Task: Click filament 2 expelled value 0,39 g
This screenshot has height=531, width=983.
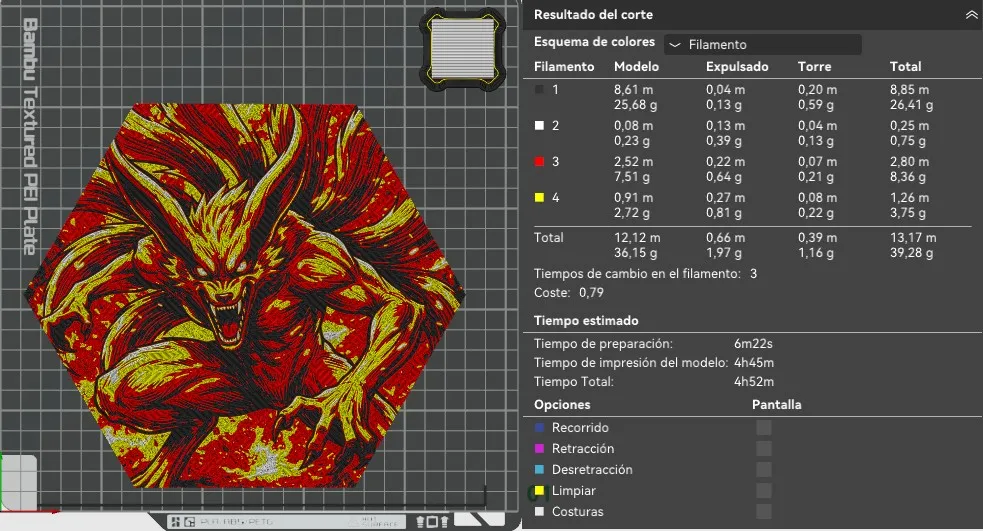Action: [x=724, y=140]
